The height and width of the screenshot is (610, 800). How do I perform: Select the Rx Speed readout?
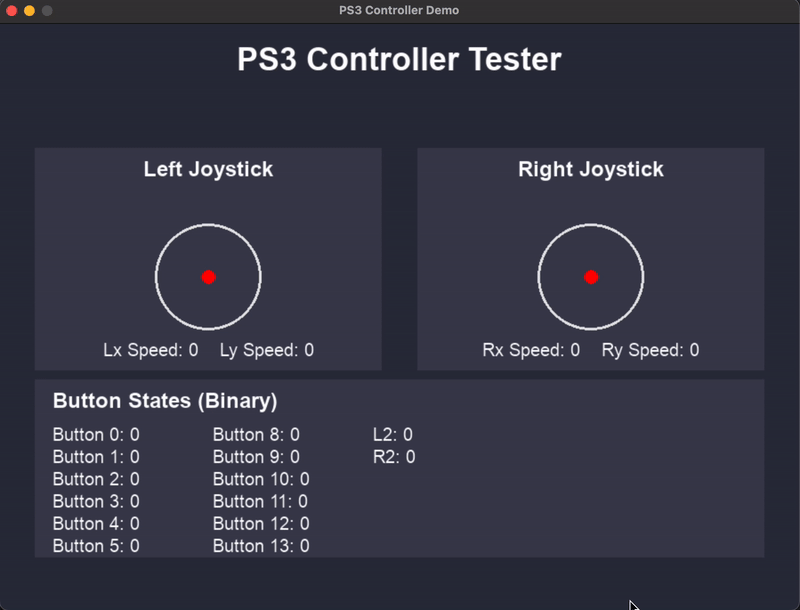(x=531, y=350)
